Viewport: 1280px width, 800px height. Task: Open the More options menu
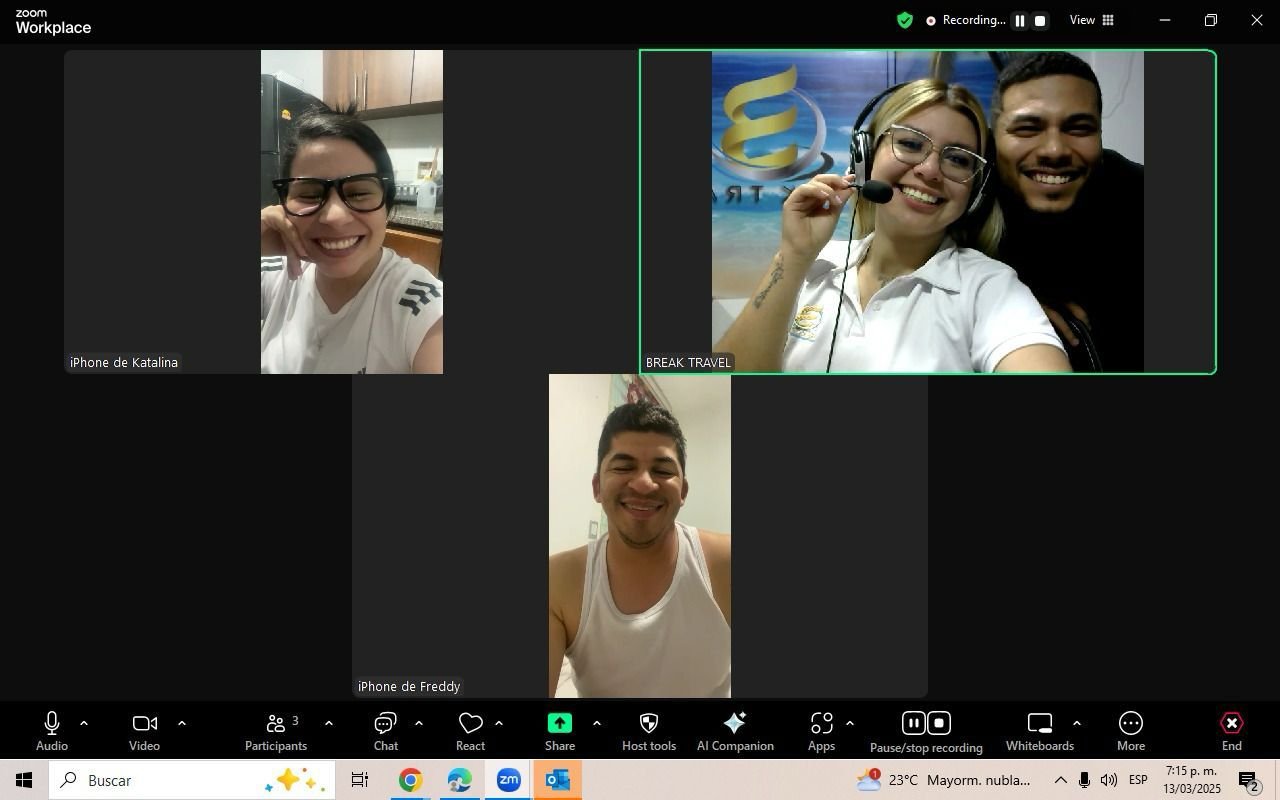pyautogui.click(x=1131, y=731)
